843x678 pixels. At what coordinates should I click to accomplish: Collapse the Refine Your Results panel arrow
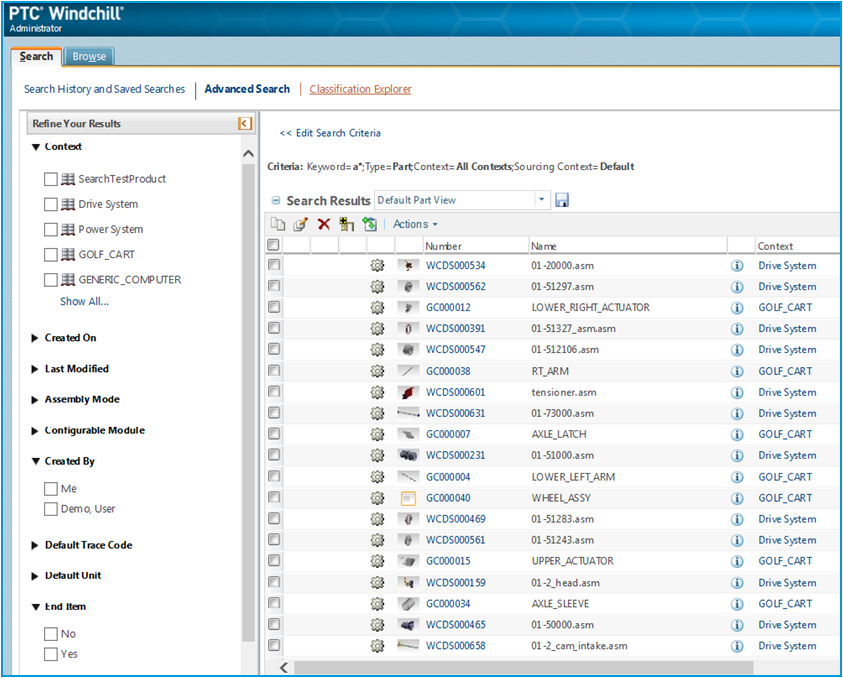tap(245, 124)
